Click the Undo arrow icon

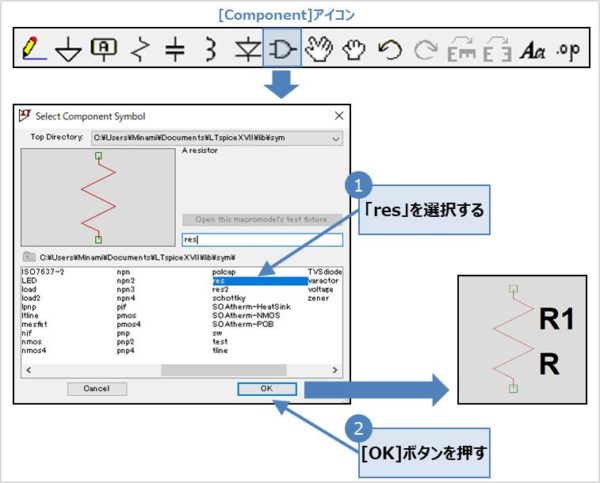tap(390, 50)
